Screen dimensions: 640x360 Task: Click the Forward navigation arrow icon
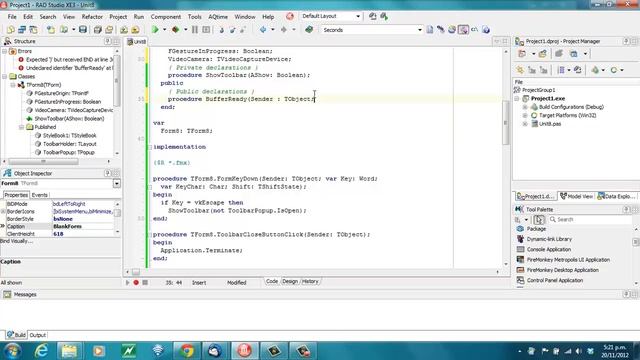pyautogui.click(x=284, y=29)
